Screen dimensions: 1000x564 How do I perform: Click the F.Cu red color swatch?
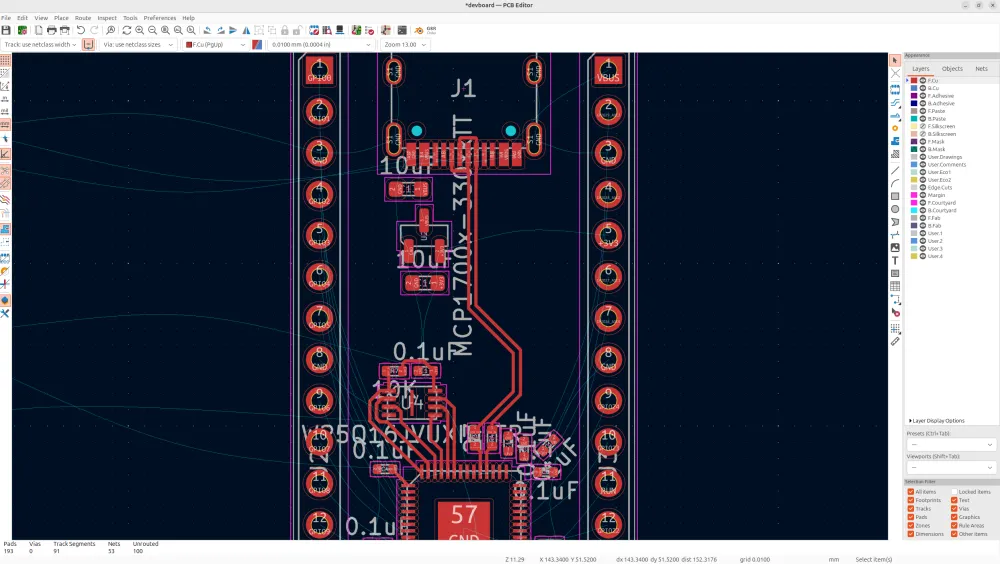pyautogui.click(x=914, y=80)
